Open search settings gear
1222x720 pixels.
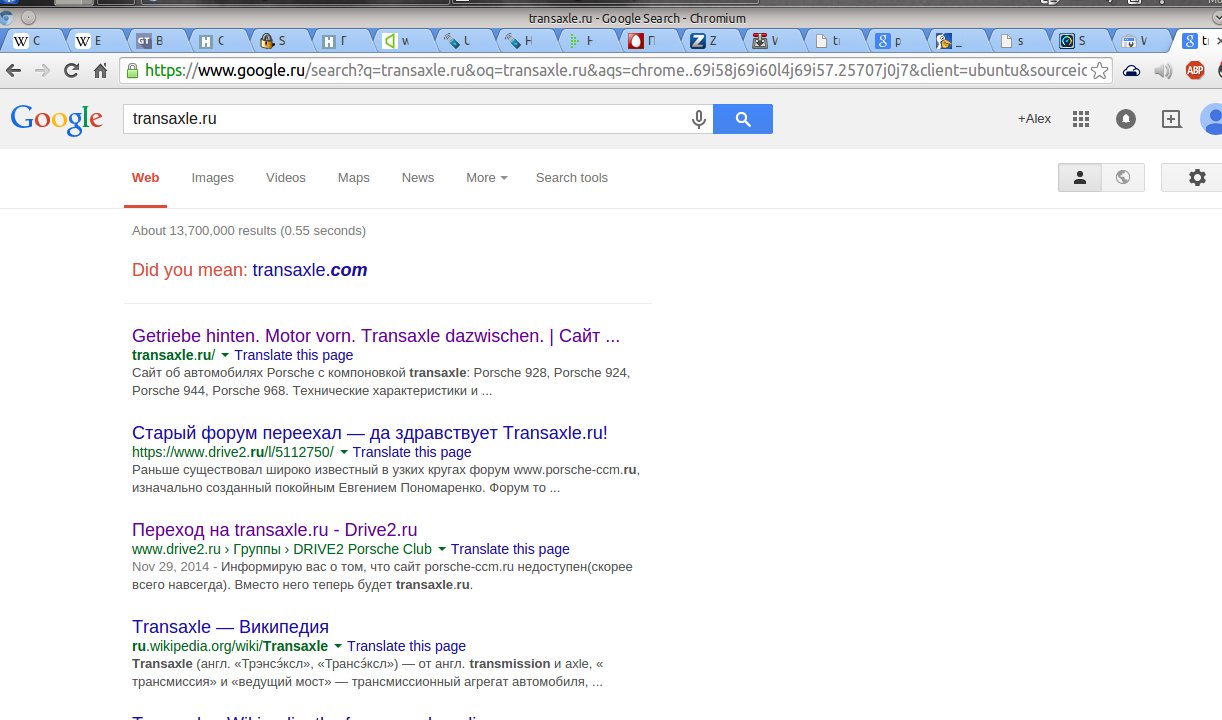pyautogui.click(x=1197, y=177)
